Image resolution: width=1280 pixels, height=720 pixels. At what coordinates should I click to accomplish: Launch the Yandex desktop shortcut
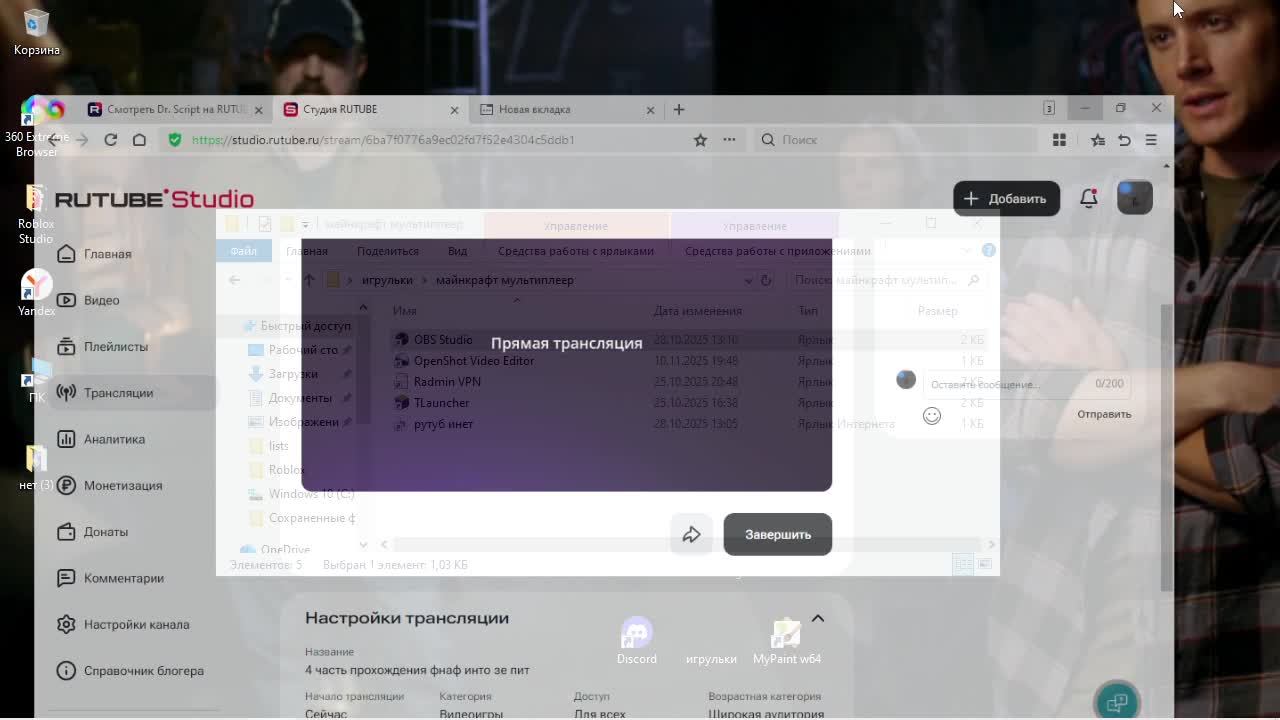tap(36, 294)
